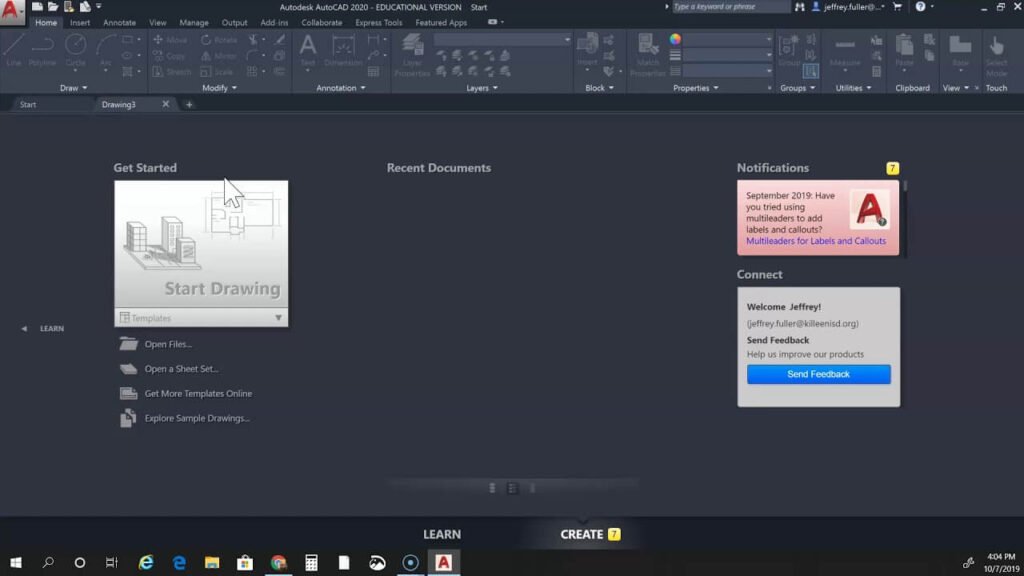Switch to the CREATE page at bottom
This screenshot has height=576, width=1024.
(x=582, y=534)
